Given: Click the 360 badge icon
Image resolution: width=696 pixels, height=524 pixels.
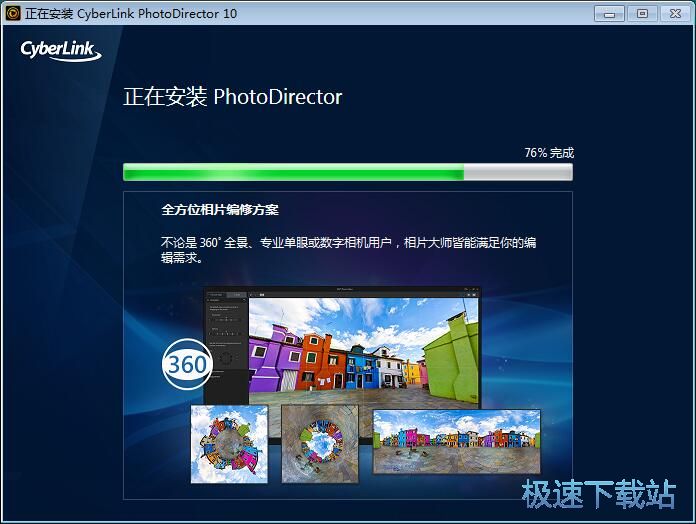Looking at the screenshot, I should 187,364.
